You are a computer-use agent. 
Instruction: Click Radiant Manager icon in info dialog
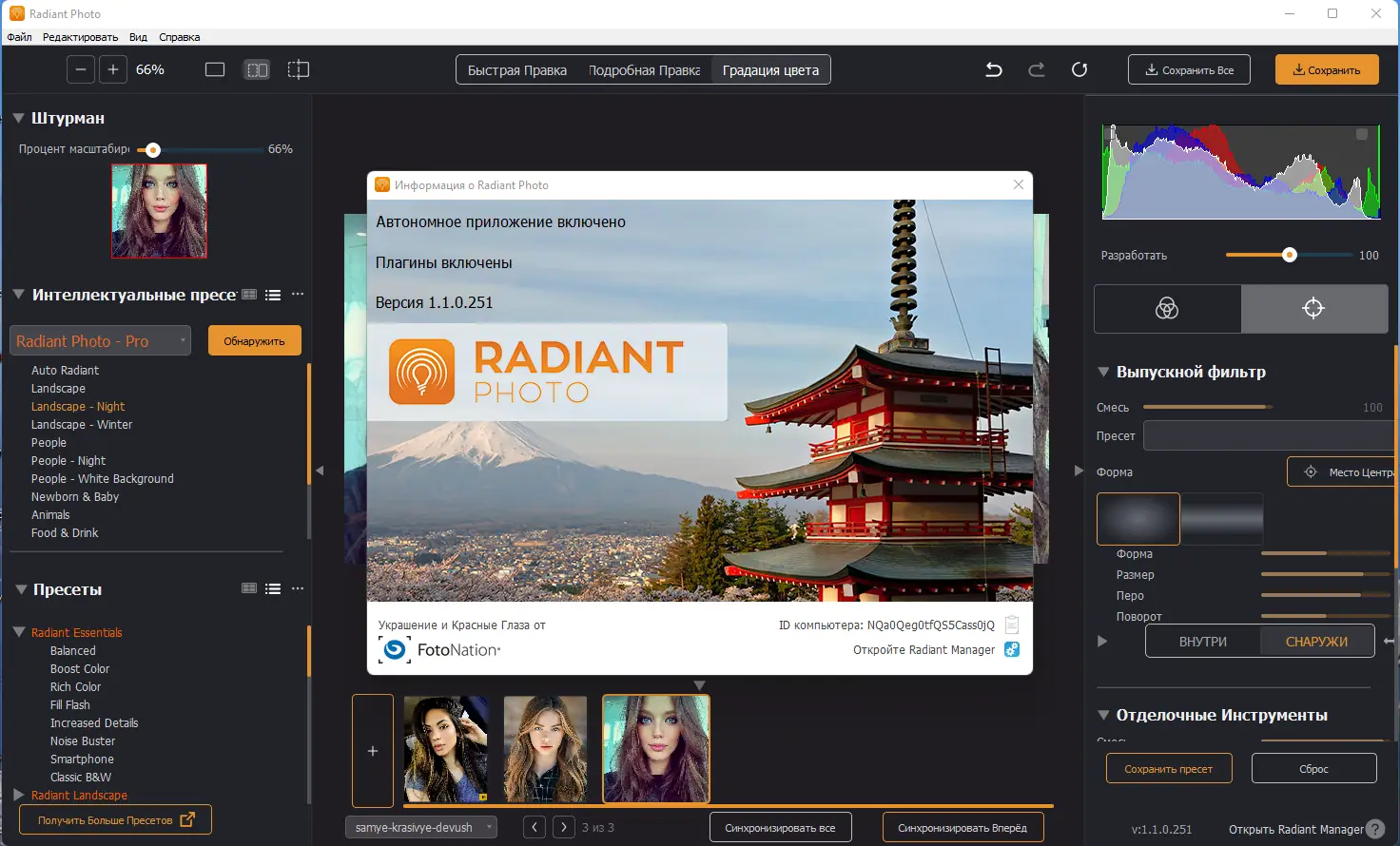[x=1012, y=649]
